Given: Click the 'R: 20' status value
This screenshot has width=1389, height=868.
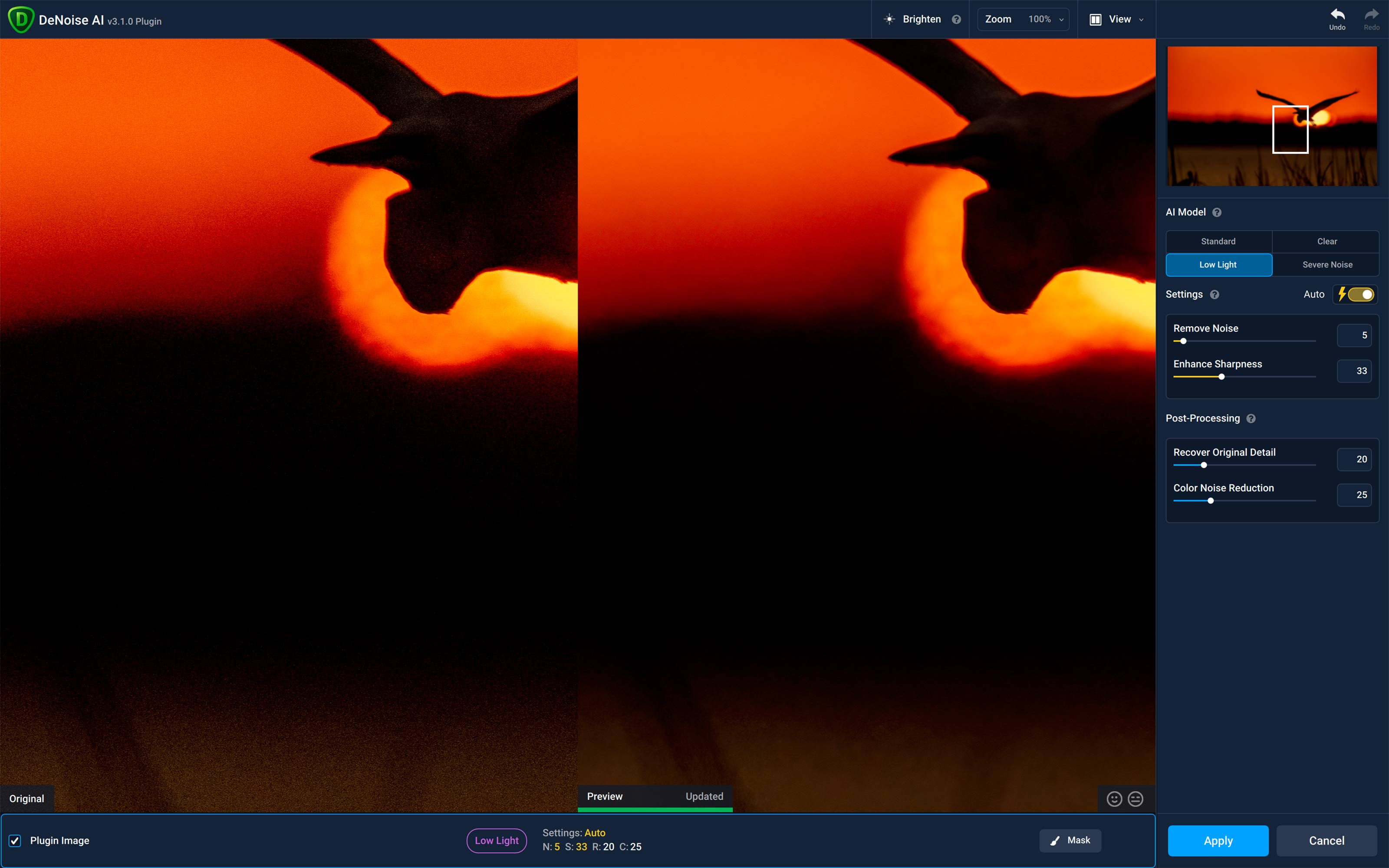Looking at the screenshot, I should click(603, 847).
